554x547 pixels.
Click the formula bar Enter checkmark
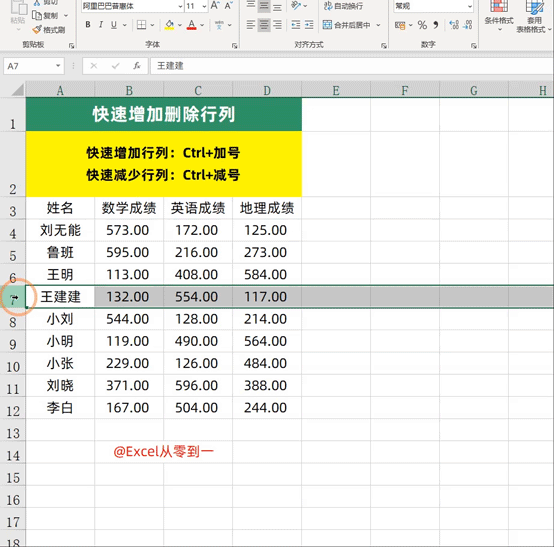coord(115,66)
